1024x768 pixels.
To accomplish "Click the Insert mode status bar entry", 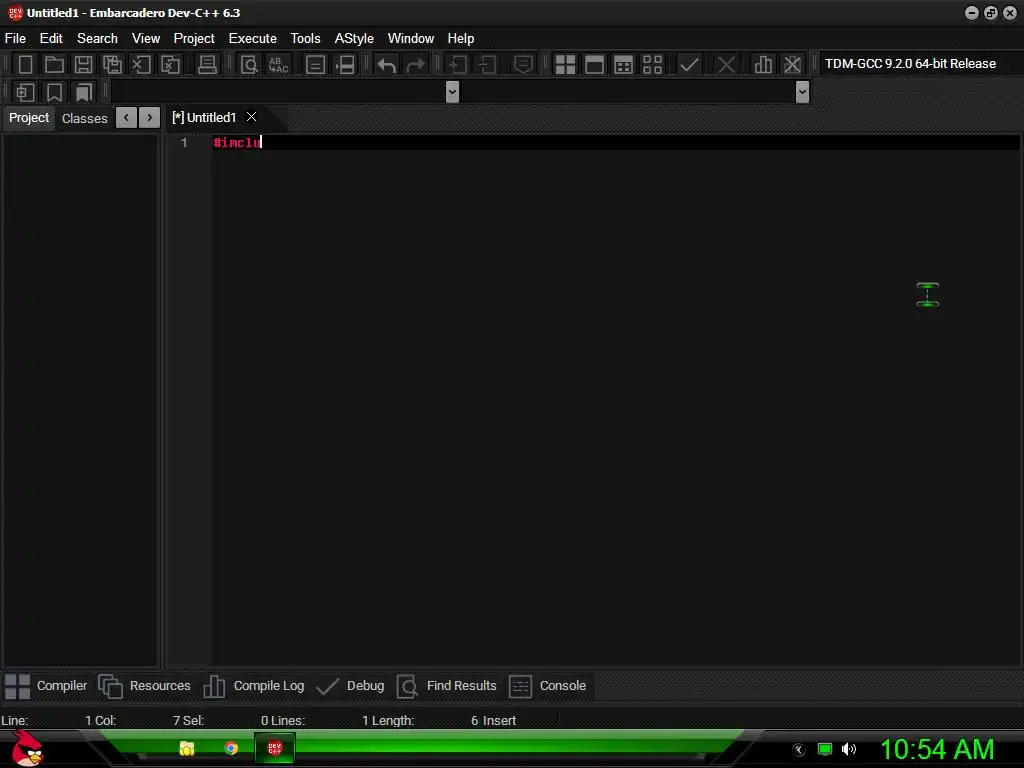I will pos(500,721).
